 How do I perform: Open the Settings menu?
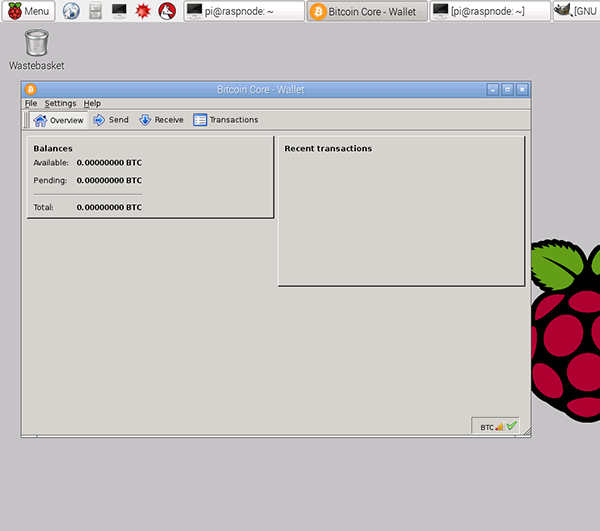click(x=60, y=103)
